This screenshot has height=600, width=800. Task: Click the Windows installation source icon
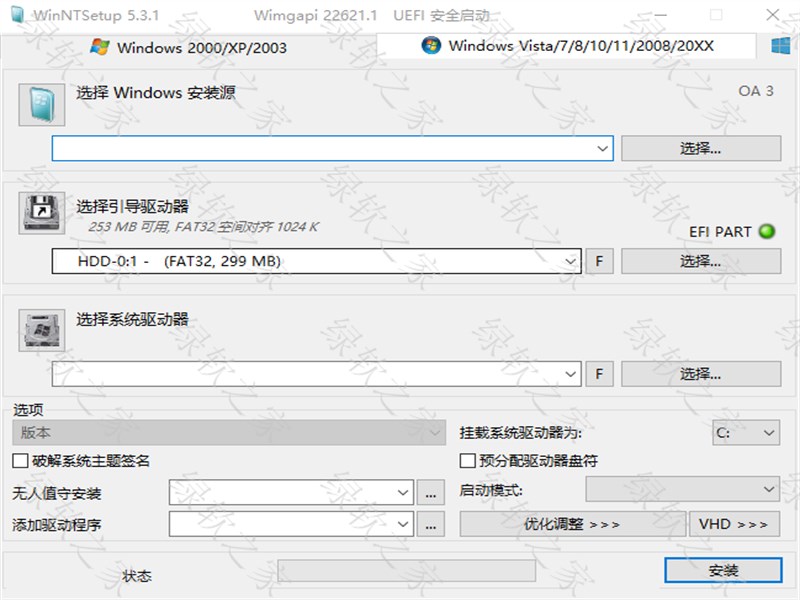coord(41,105)
